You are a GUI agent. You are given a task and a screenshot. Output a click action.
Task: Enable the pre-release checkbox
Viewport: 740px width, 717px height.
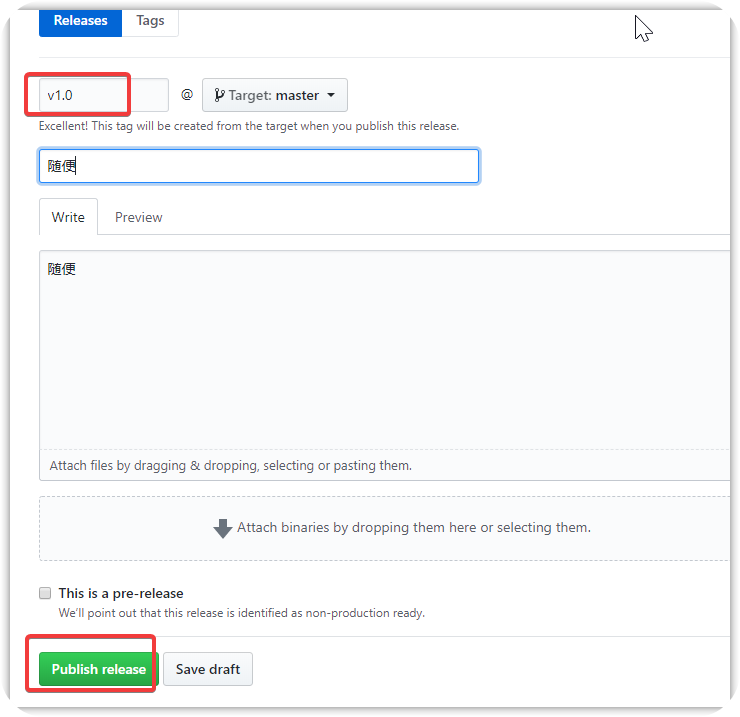tap(45, 593)
